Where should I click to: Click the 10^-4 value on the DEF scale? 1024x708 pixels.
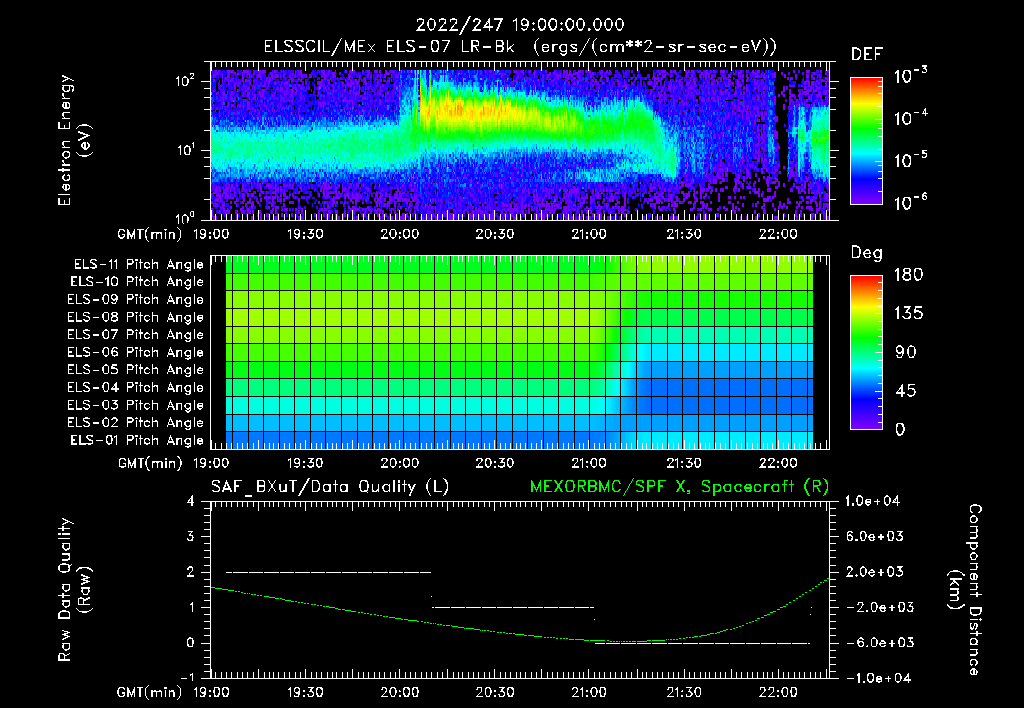(x=910, y=118)
